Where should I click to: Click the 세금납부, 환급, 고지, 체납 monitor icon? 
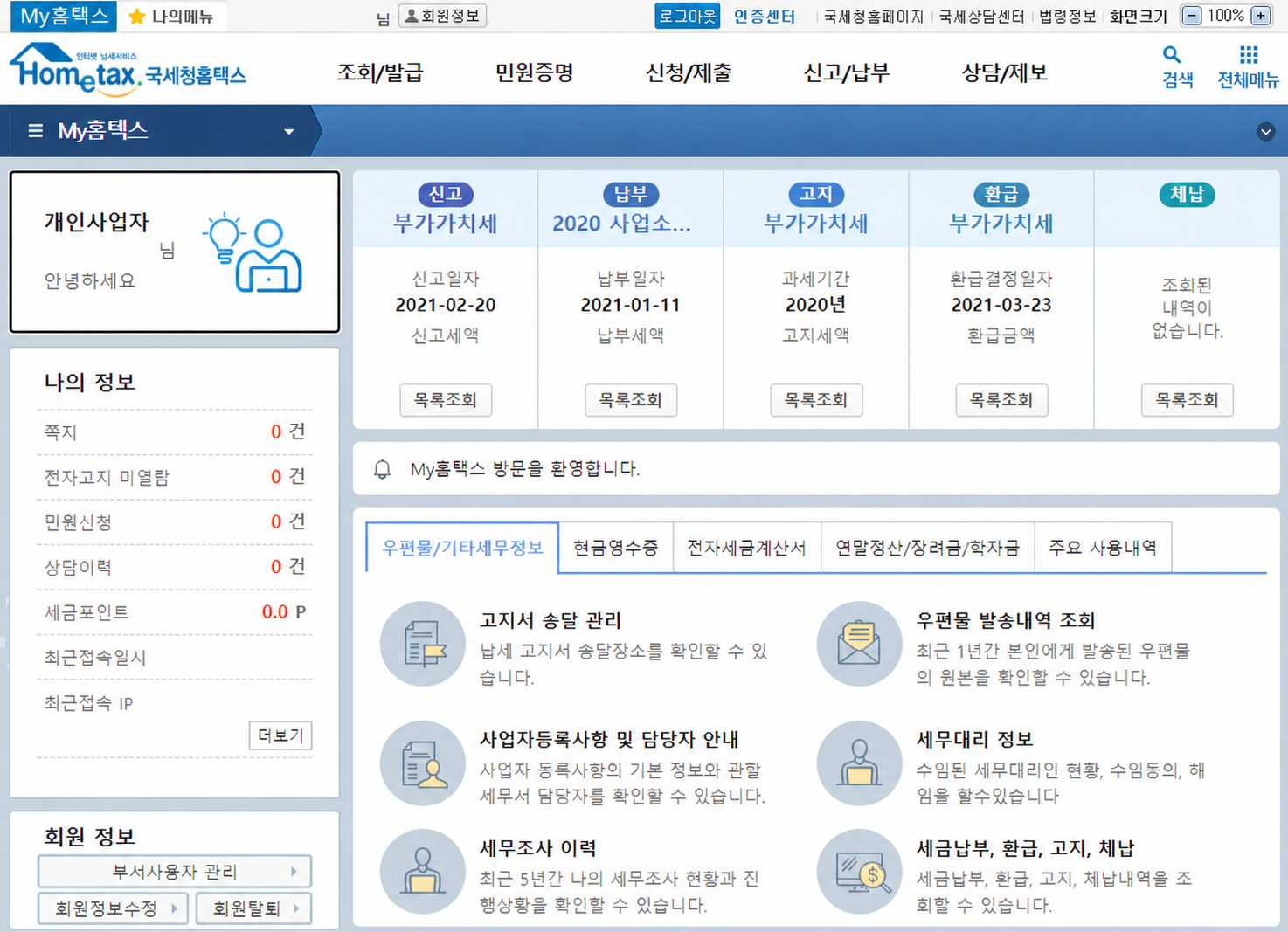859,872
